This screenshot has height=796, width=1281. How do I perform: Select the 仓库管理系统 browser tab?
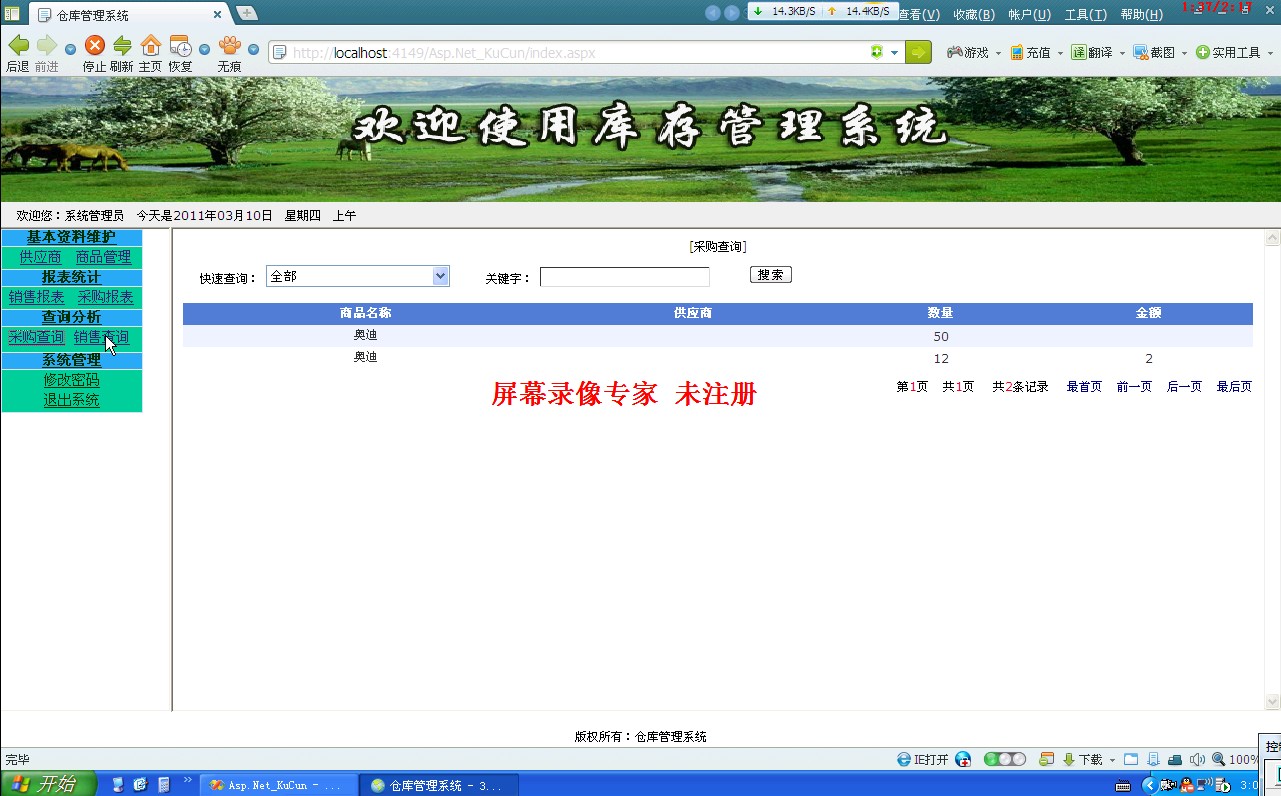tap(130, 15)
